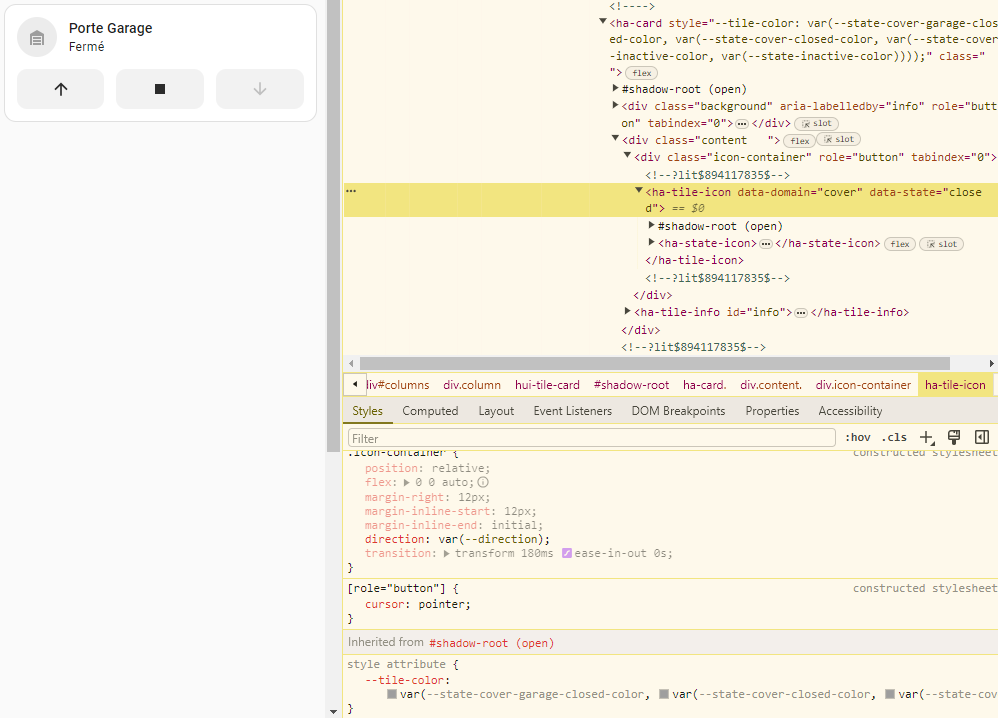This screenshot has height=718, width=998.
Task: Expand the ha-tile-info element node
Action: [x=627, y=312]
